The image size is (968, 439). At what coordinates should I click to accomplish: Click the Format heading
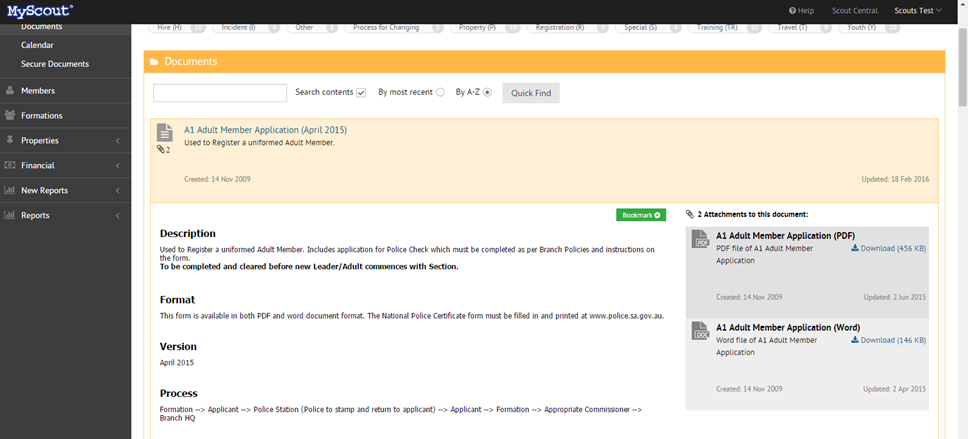(x=177, y=299)
